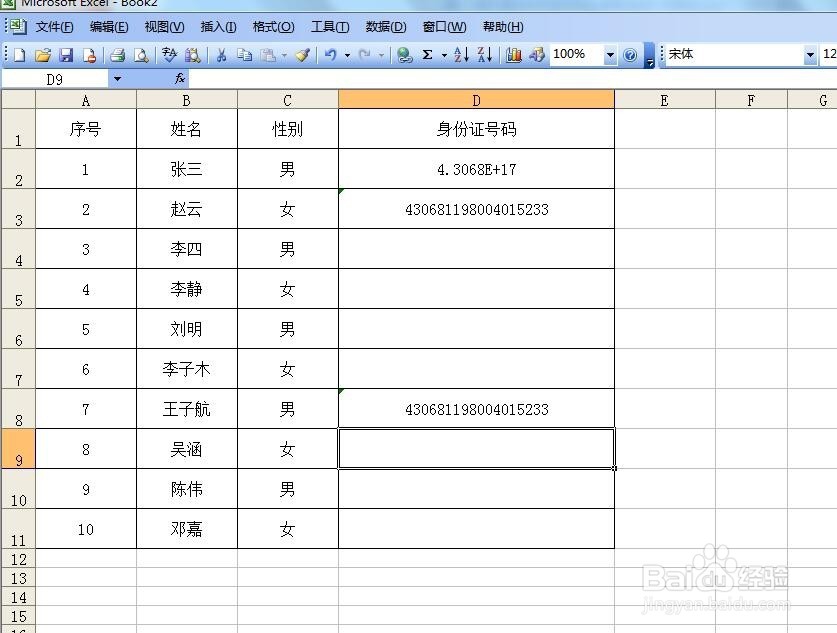Select the cell showing 4.3068E+17
Screen dimensions: 837x633
pos(476,169)
